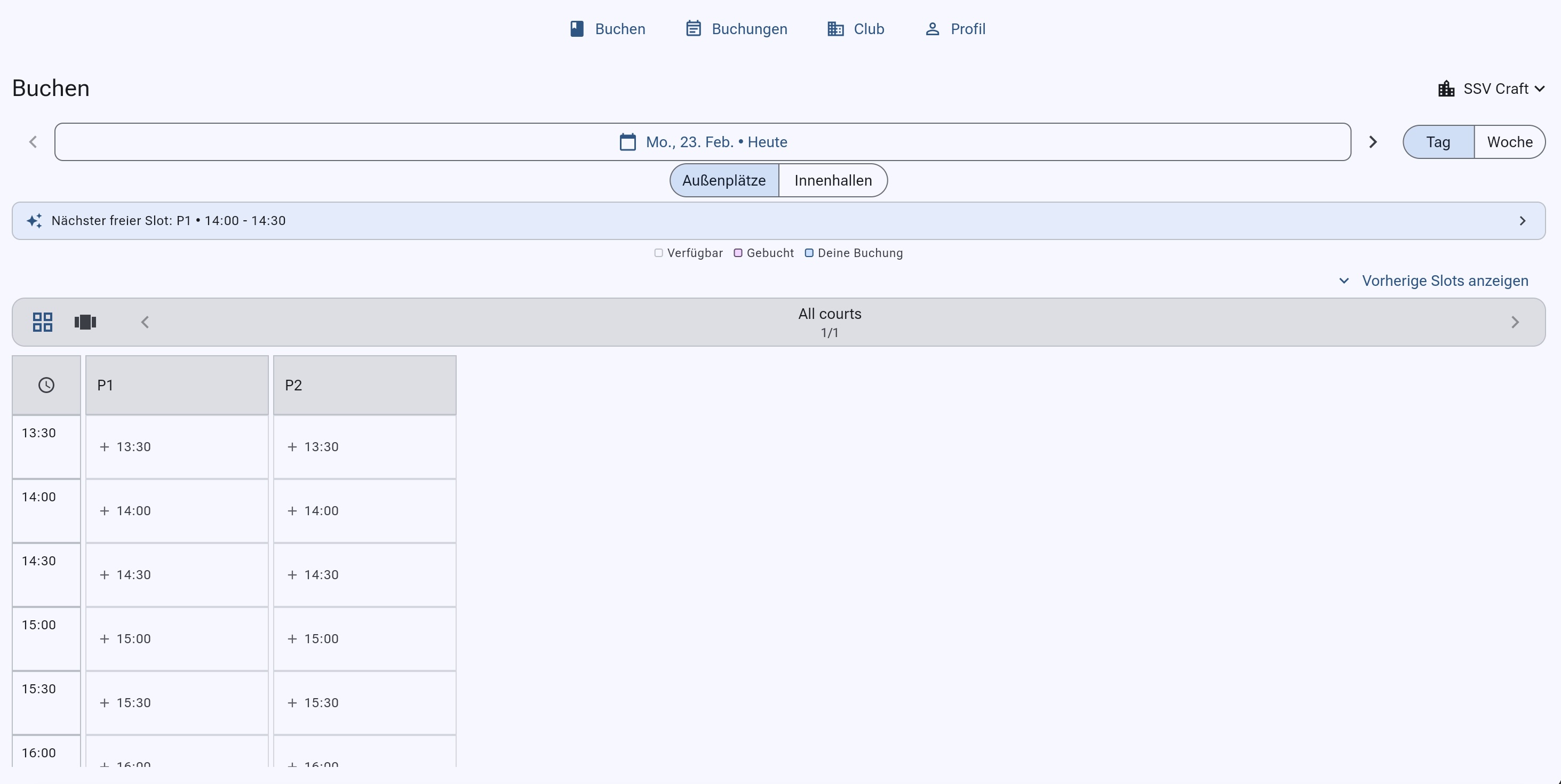This screenshot has width=1561, height=784.
Task: Open the date picker calendar icon
Action: click(x=628, y=142)
